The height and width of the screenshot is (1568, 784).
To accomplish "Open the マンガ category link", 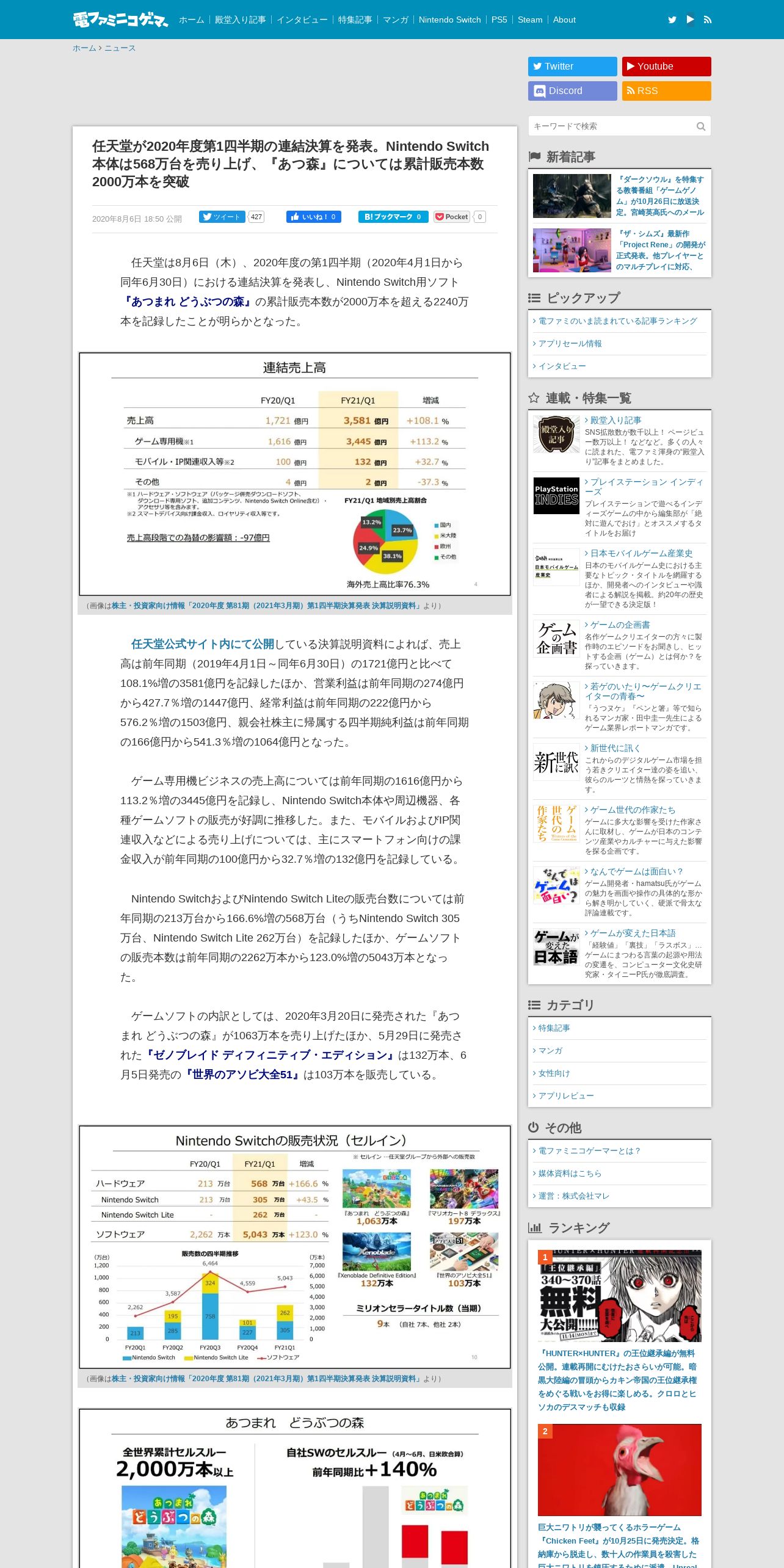I will pyautogui.click(x=550, y=1051).
